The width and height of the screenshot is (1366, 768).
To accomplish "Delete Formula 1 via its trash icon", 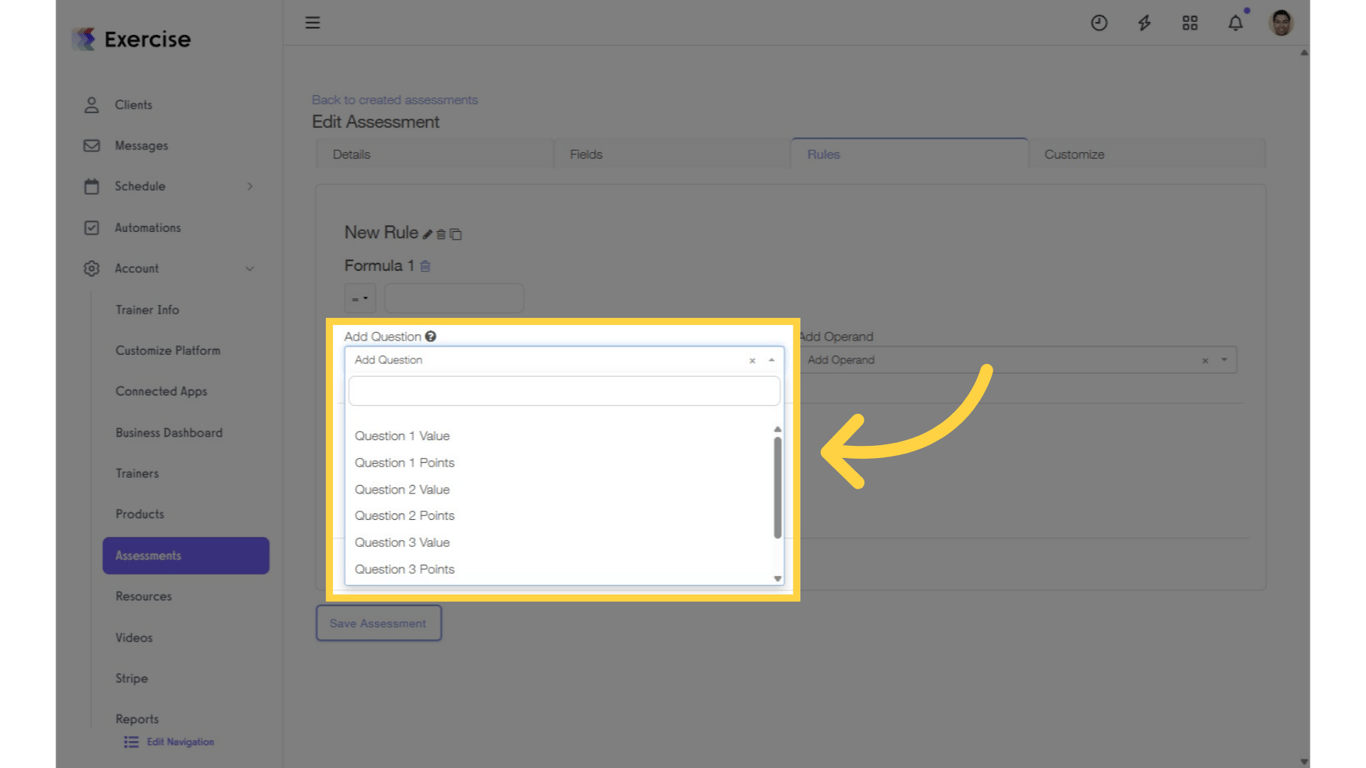I will pos(425,266).
